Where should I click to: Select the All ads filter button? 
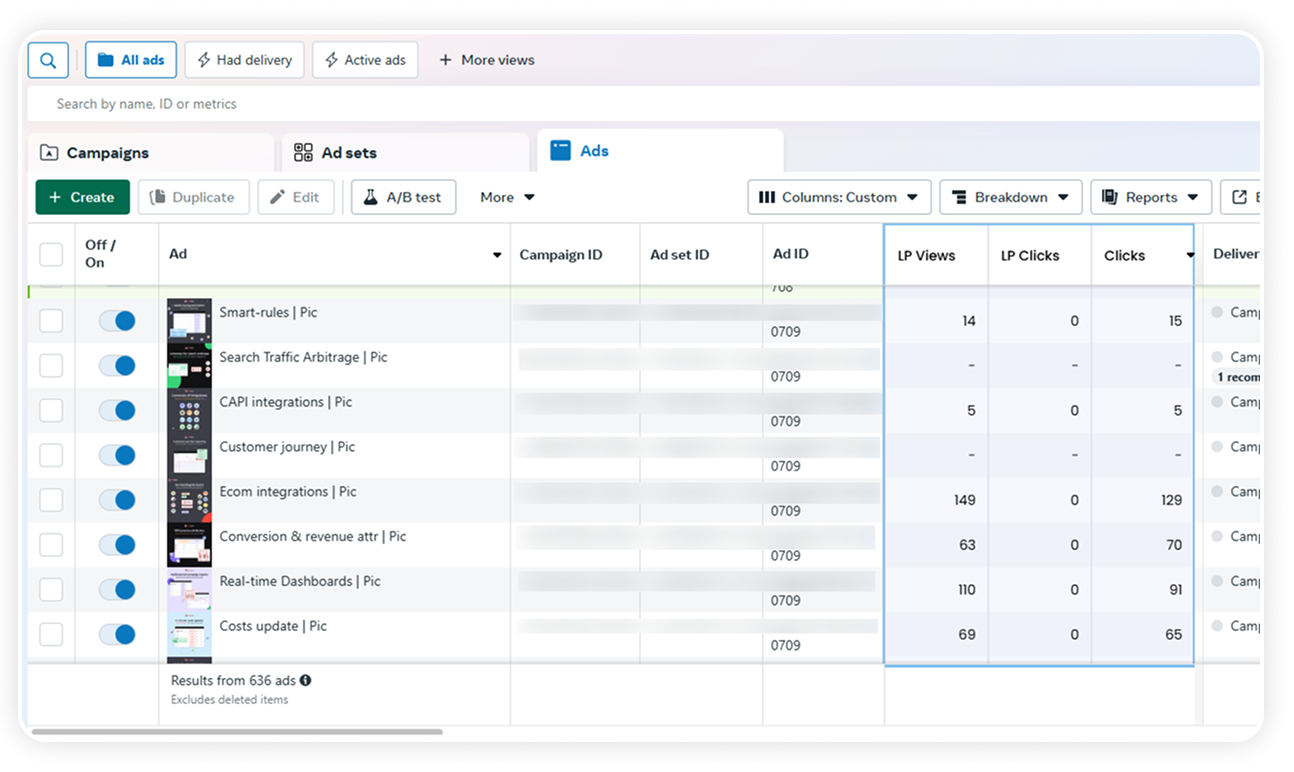(x=131, y=60)
